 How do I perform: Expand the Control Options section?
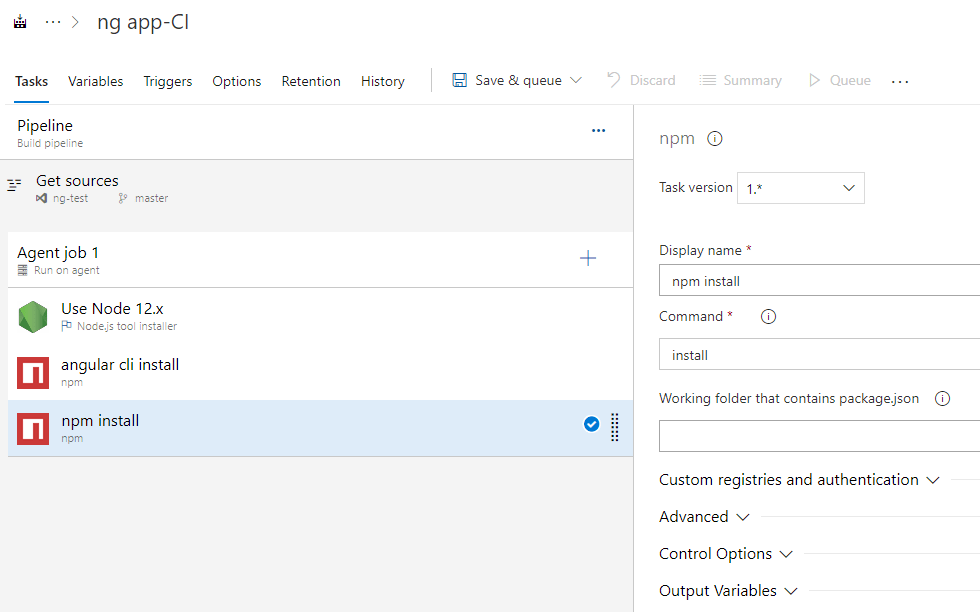tap(725, 554)
